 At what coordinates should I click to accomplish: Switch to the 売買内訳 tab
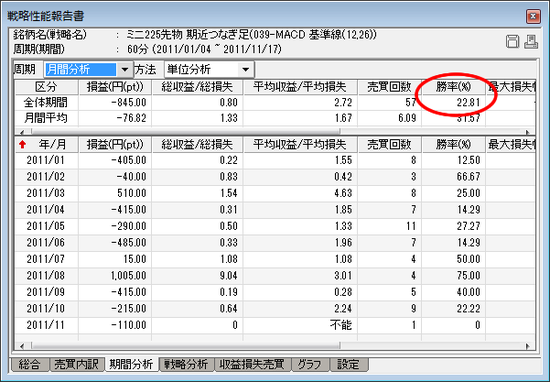click(x=77, y=364)
